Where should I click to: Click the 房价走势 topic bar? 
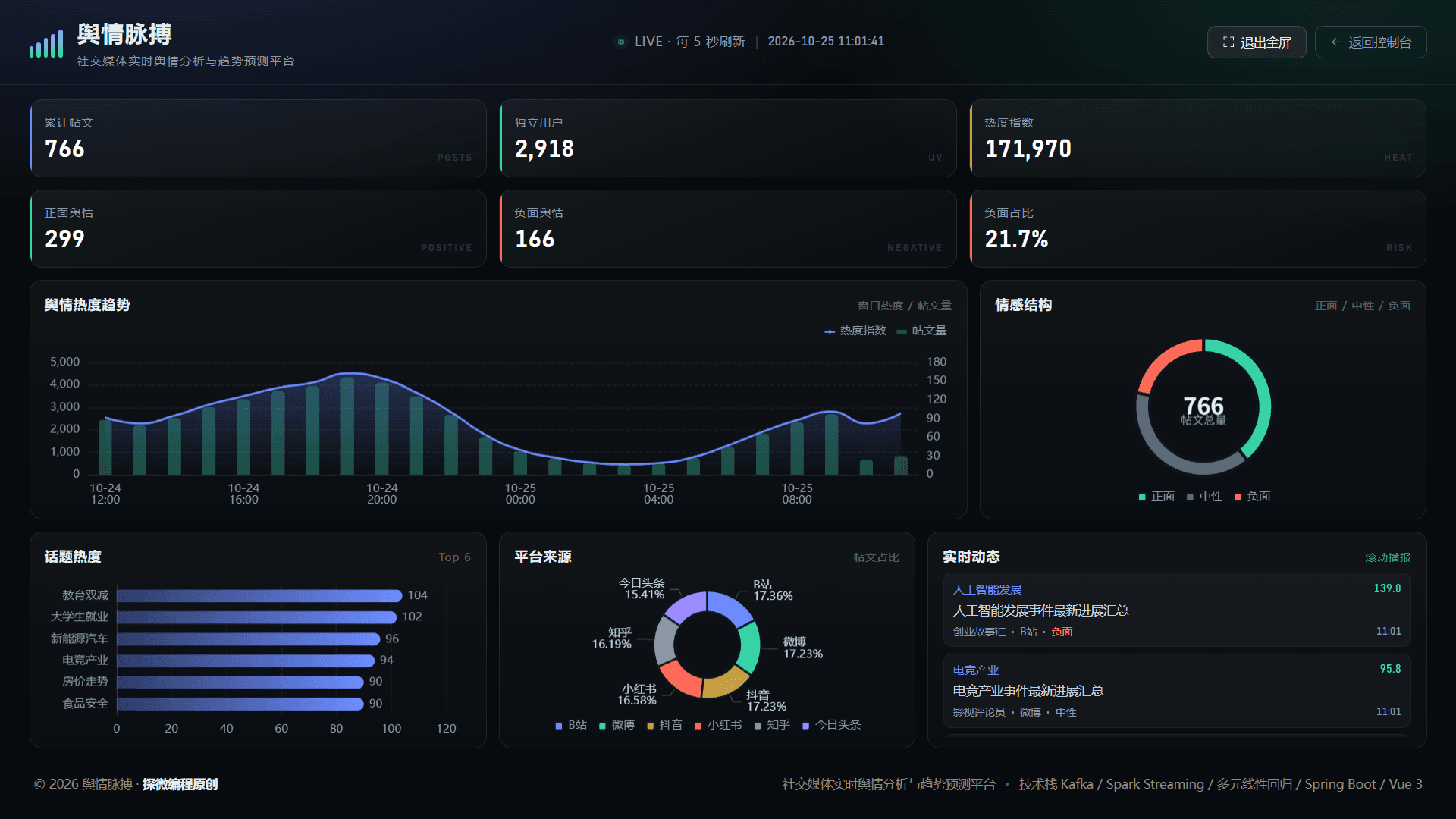pos(240,682)
